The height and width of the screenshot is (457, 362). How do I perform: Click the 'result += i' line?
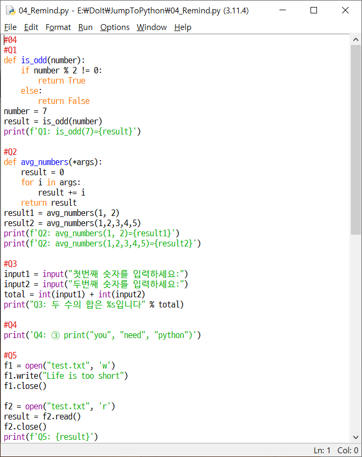[62, 192]
